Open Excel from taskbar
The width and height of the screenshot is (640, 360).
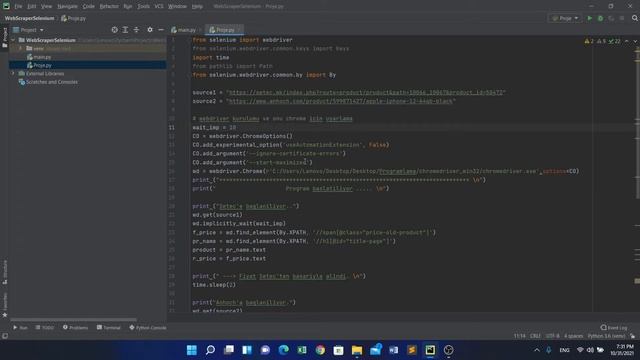tap(302, 350)
